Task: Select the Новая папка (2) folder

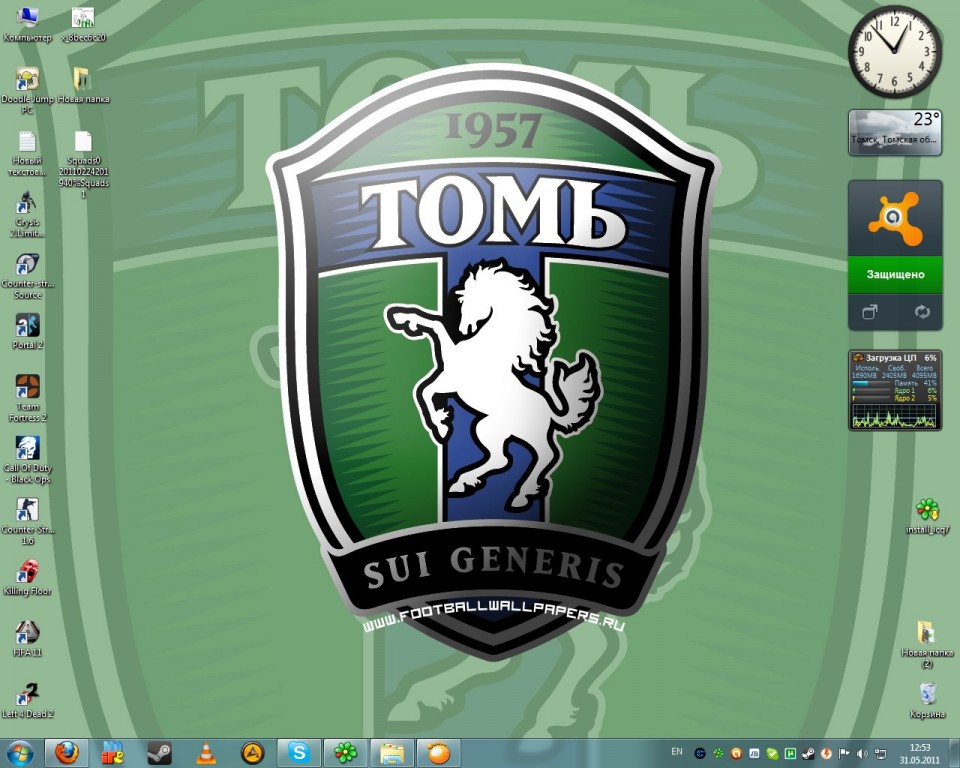Action: pos(928,644)
